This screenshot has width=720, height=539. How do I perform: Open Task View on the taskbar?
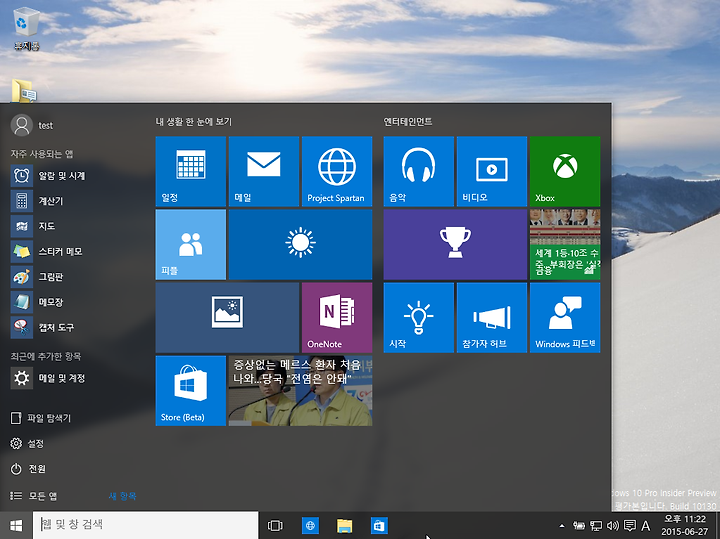(x=275, y=525)
